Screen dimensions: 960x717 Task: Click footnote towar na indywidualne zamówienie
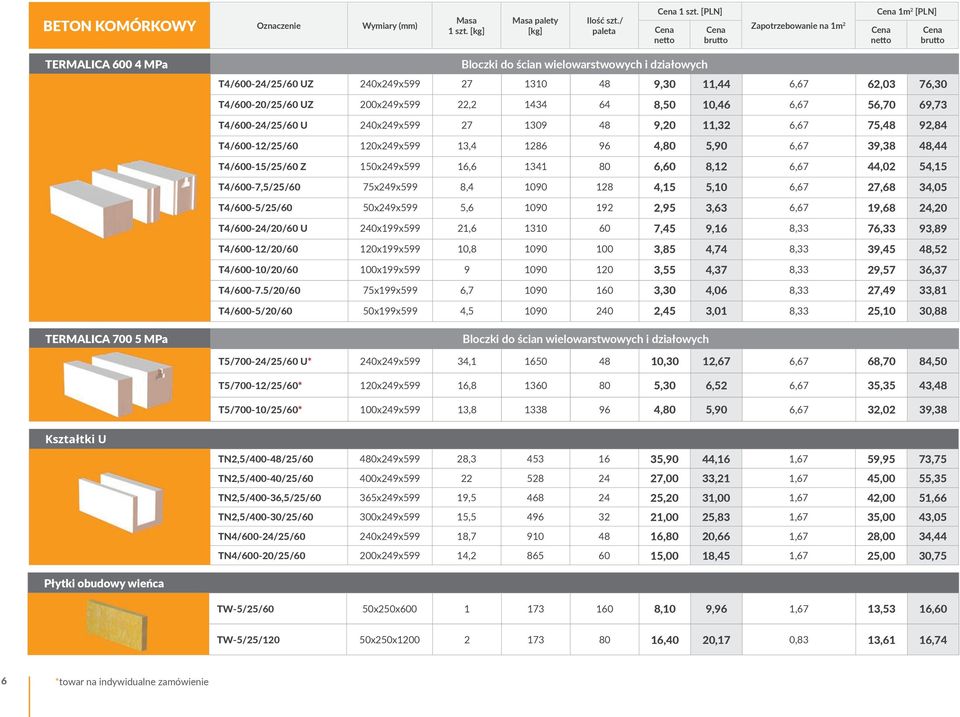pos(133,681)
